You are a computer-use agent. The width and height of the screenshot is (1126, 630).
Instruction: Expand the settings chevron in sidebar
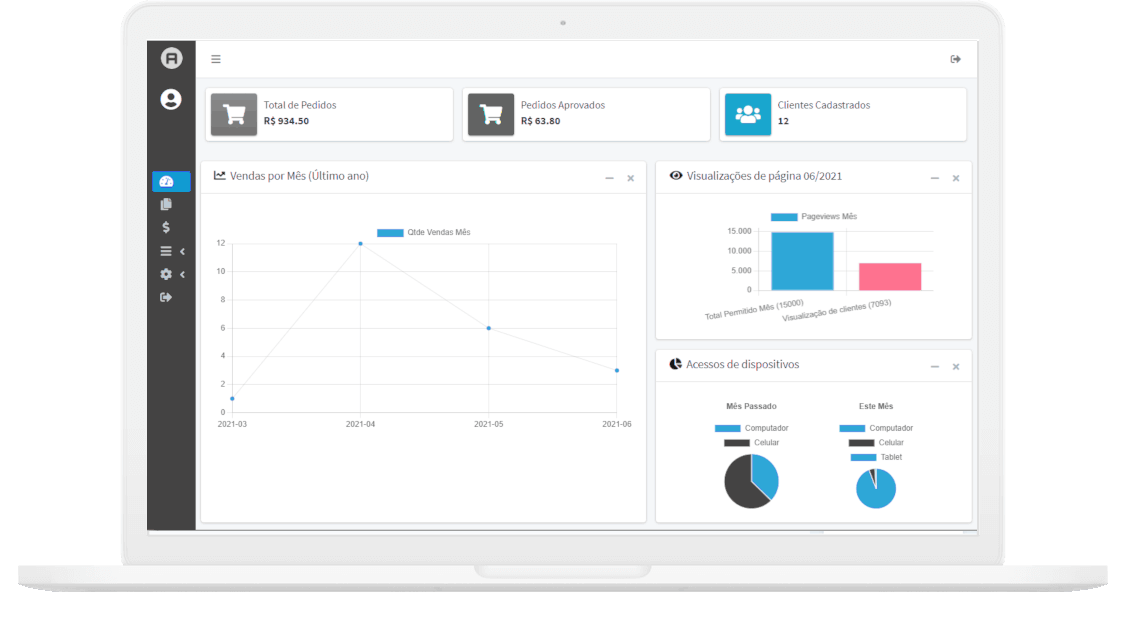click(182, 274)
